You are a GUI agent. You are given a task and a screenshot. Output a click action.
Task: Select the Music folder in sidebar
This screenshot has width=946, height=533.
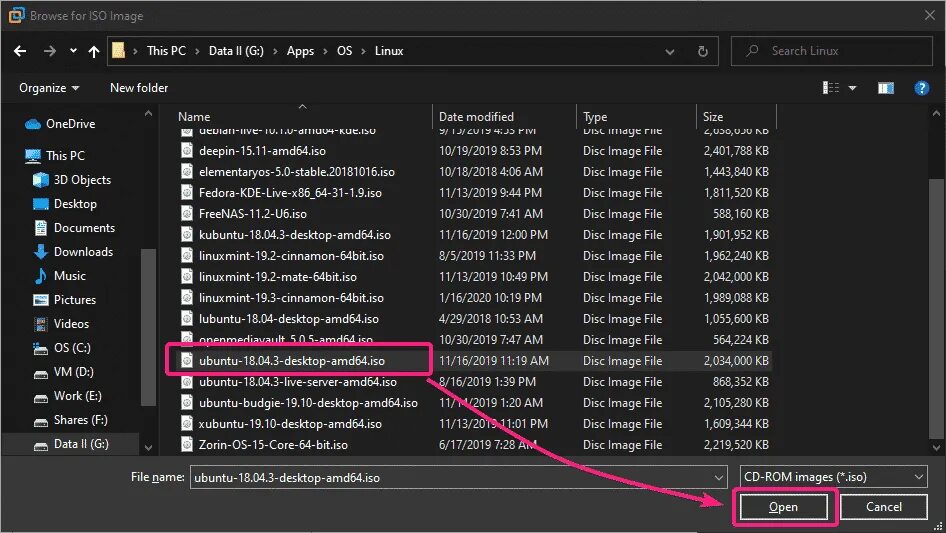point(69,276)
